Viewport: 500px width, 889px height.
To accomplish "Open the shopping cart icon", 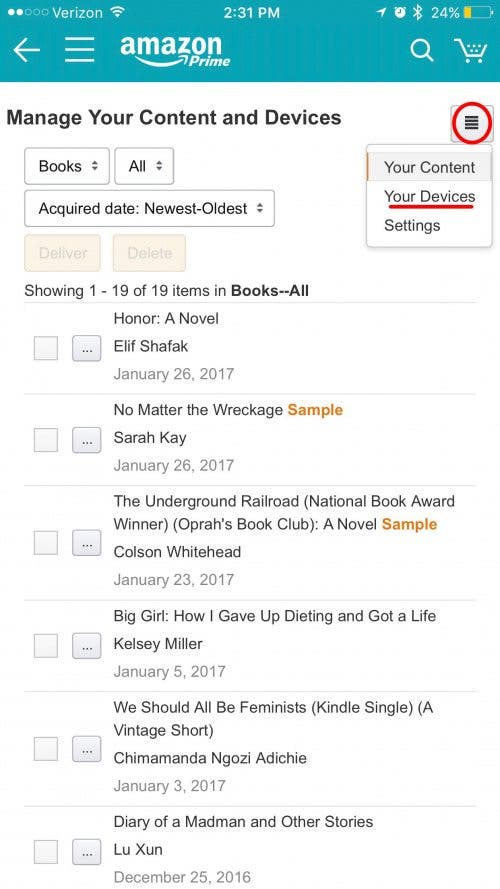I will pyautogui.click(x=470, y=50).
